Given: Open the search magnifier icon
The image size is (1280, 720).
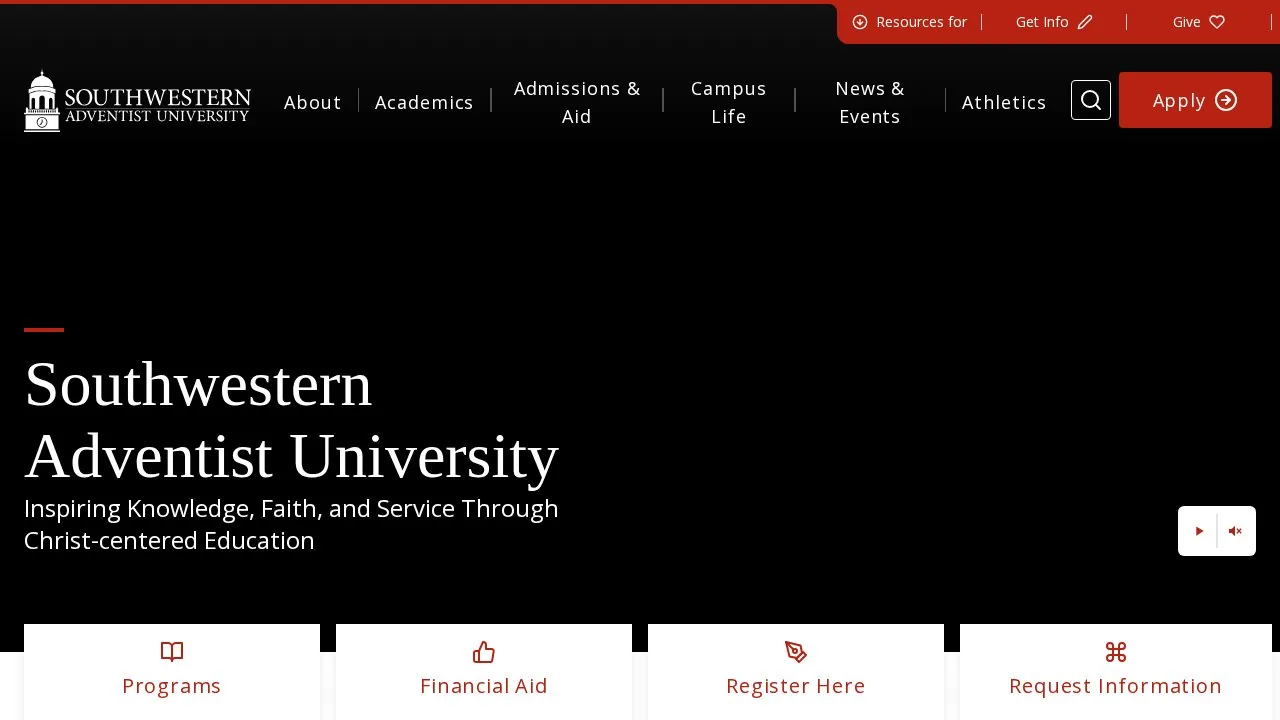Looking at the screenshot, I should 1091,100.
